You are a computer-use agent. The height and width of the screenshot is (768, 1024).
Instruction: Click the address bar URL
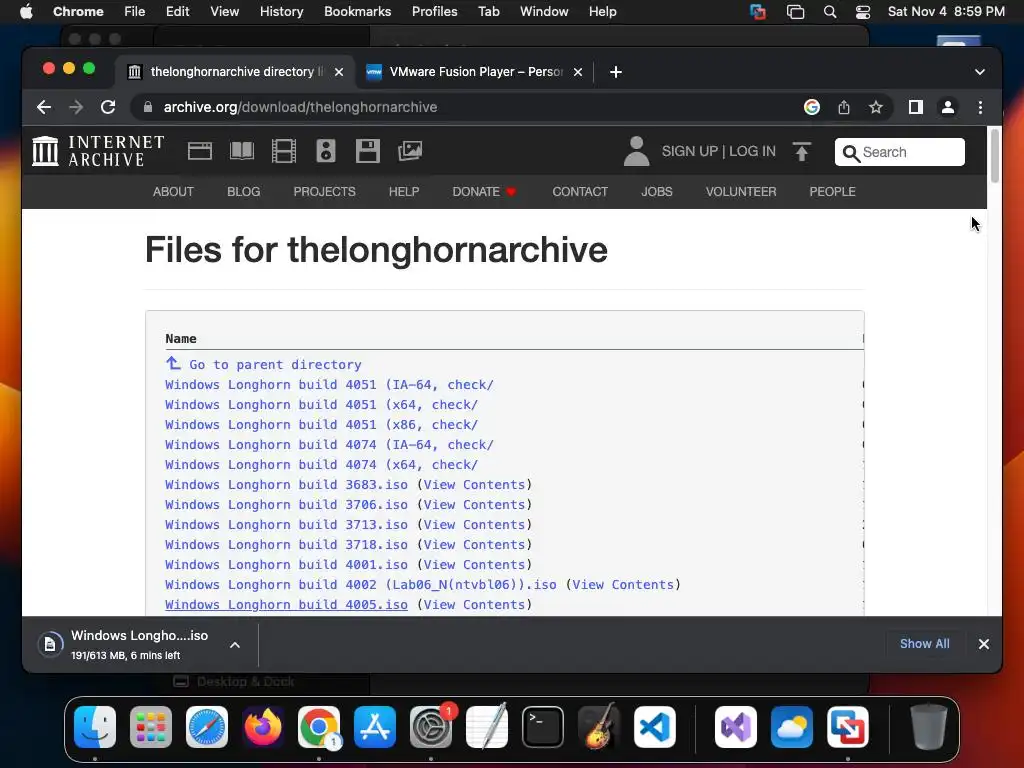tap(300, 107)
